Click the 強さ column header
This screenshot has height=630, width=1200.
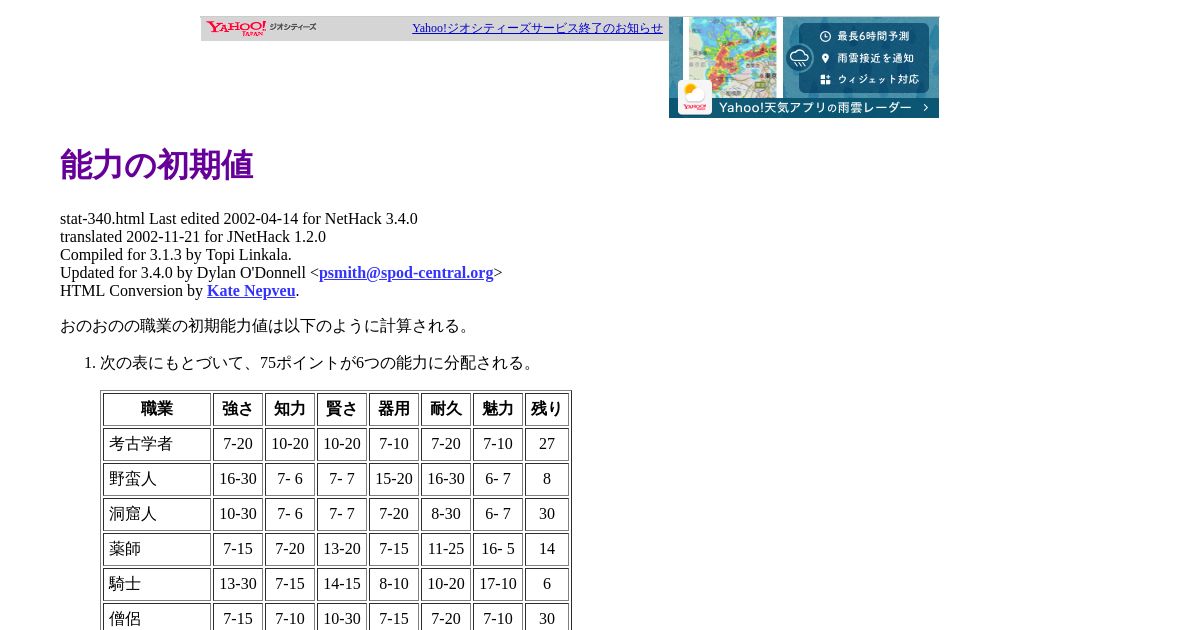238,409
